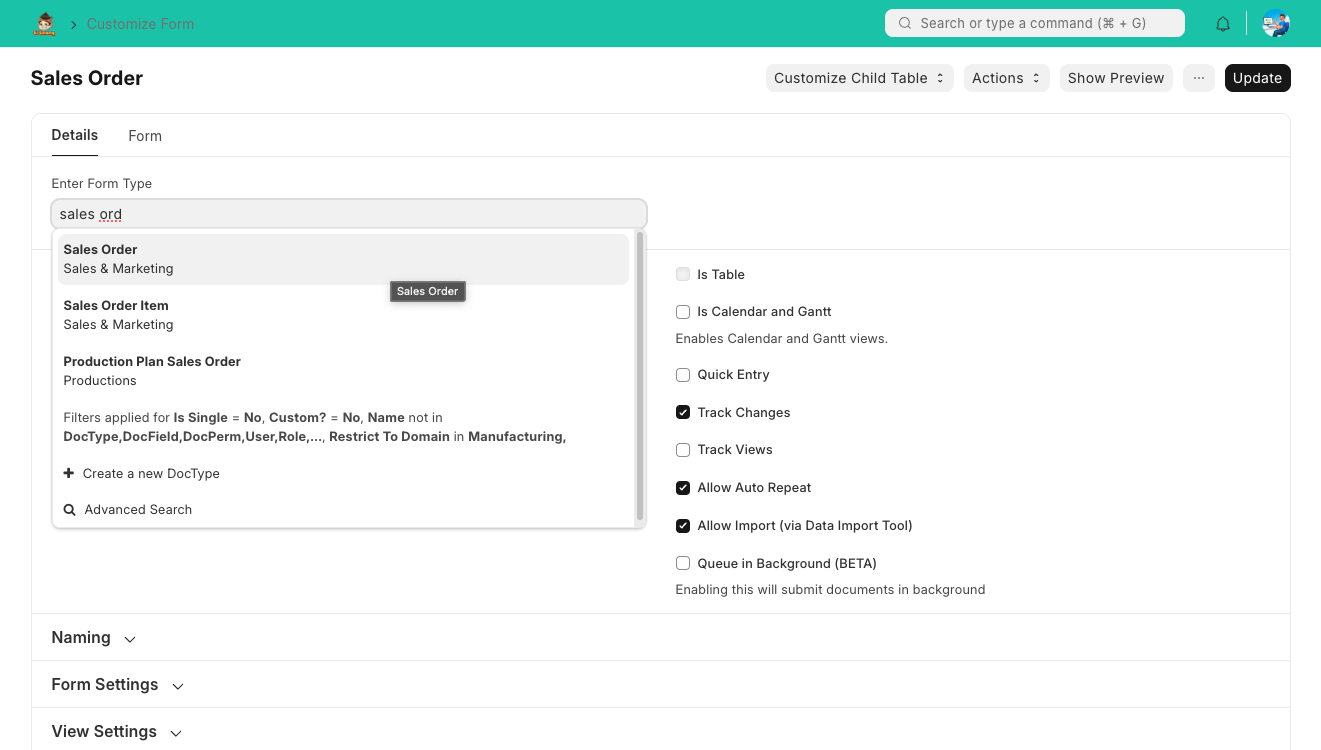Click the plus icon to create a new DocType
Image resolution: width=1321 pixels, height=750 pixels.
pos(68,473)
